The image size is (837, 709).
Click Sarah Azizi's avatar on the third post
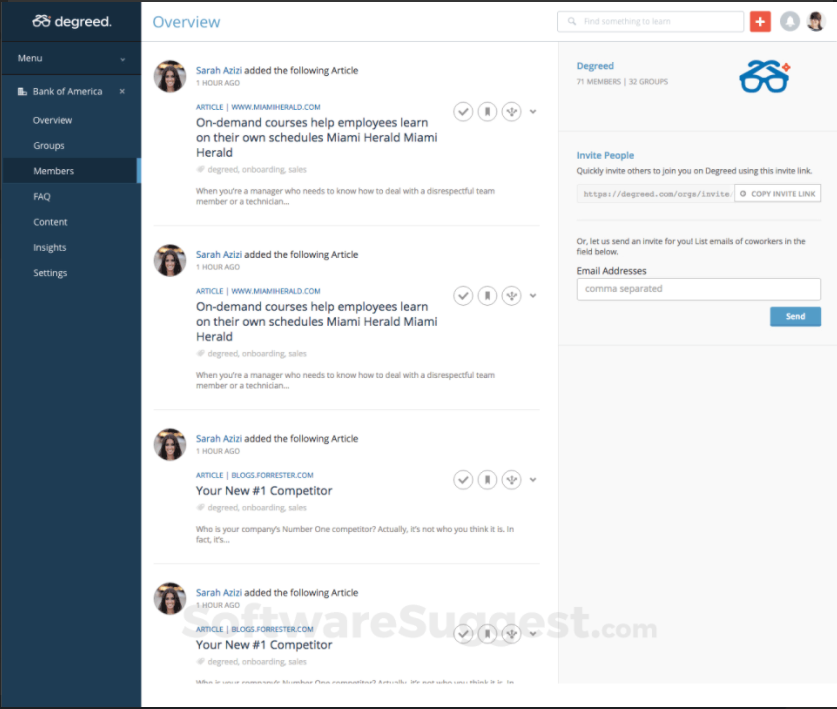click(x=170, y=445)
